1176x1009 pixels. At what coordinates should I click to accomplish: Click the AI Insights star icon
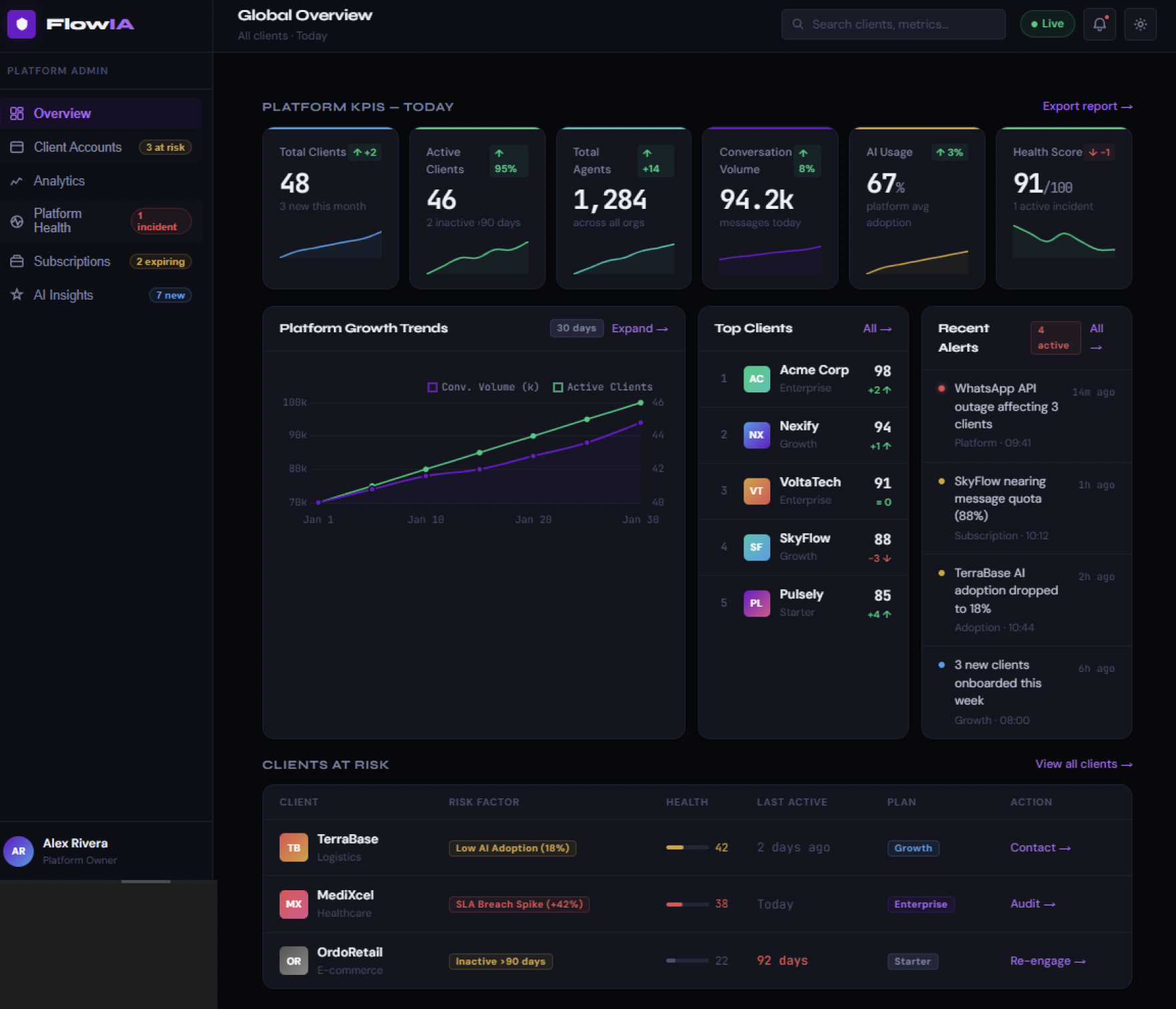tap(17, 295)
